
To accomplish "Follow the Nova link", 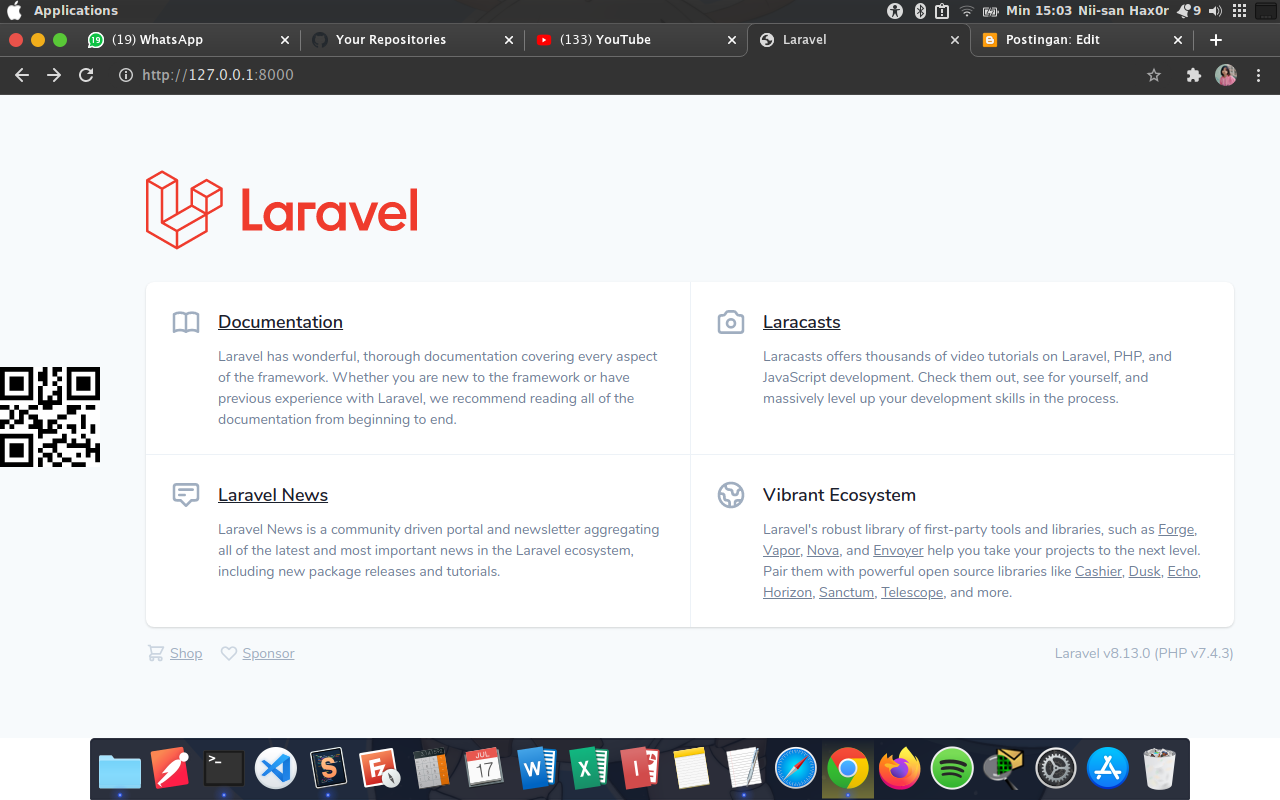I will (x=822, y=550).
